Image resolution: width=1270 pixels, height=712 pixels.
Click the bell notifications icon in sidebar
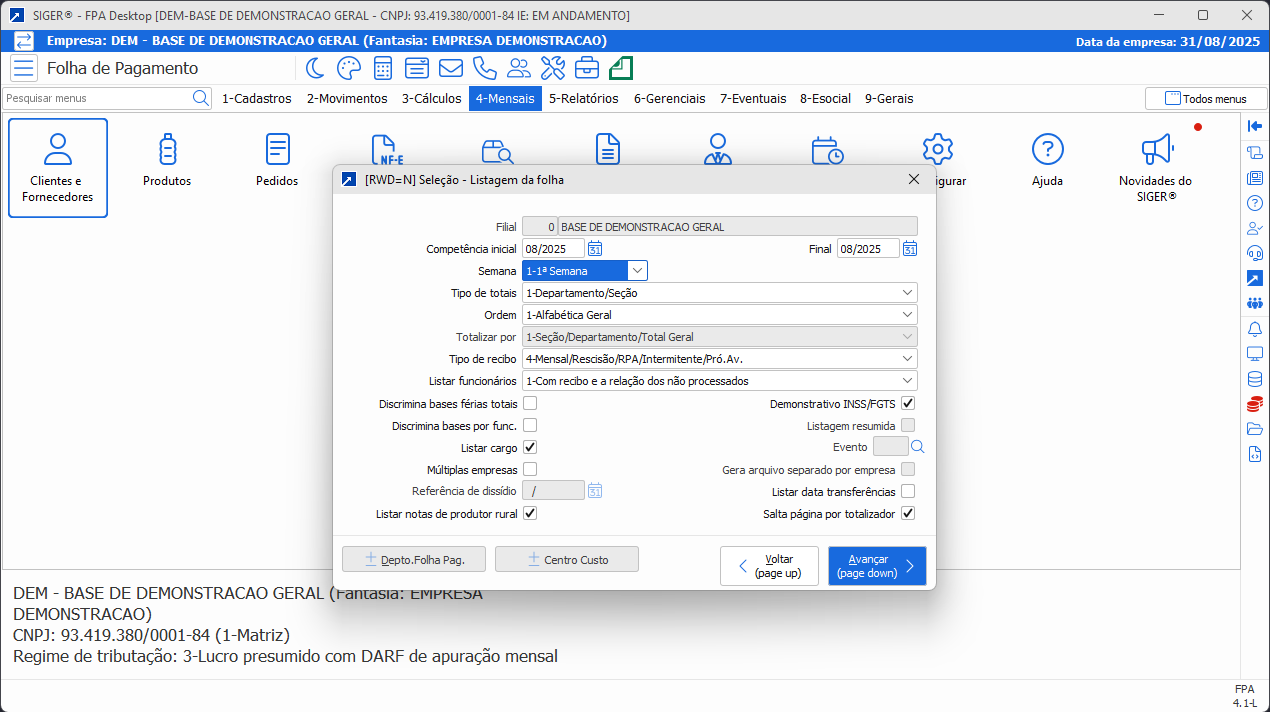tap(1255, 329)
